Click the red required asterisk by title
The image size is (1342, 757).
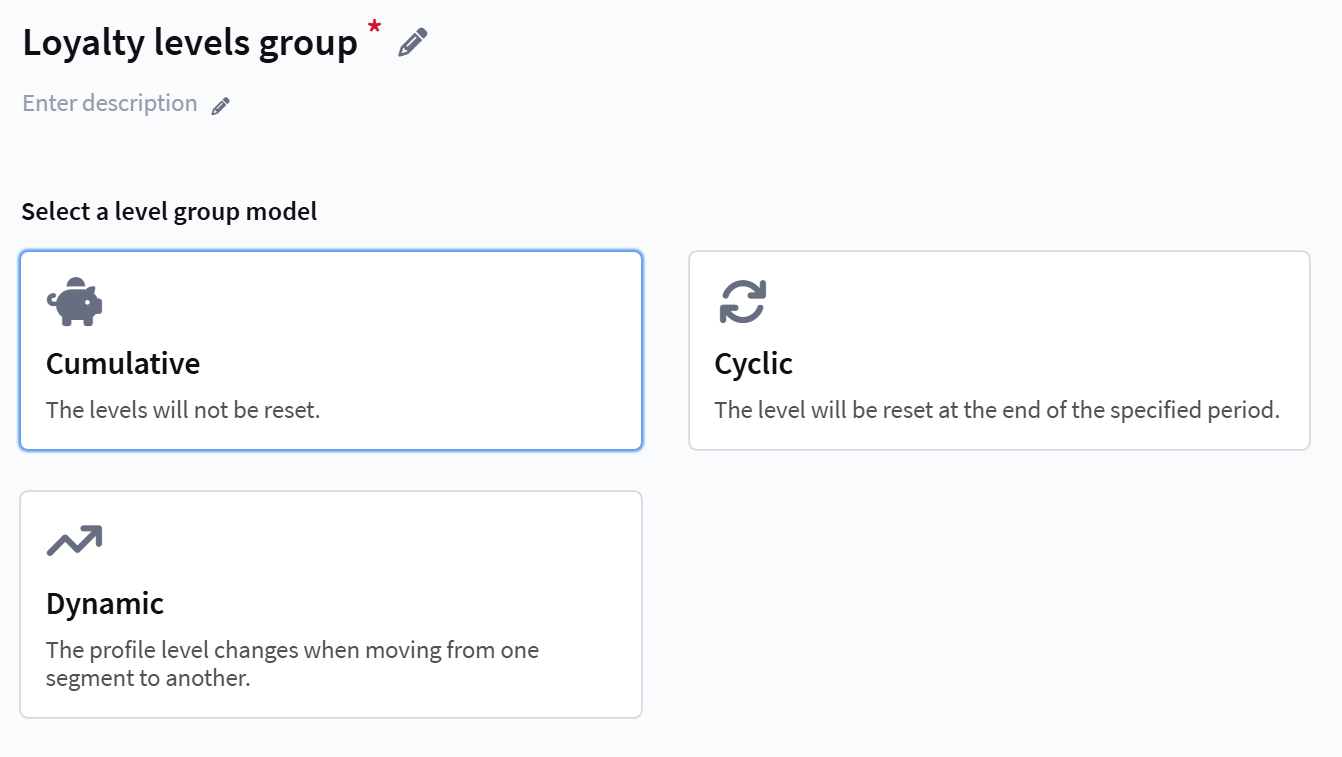(x=374, y=29)
